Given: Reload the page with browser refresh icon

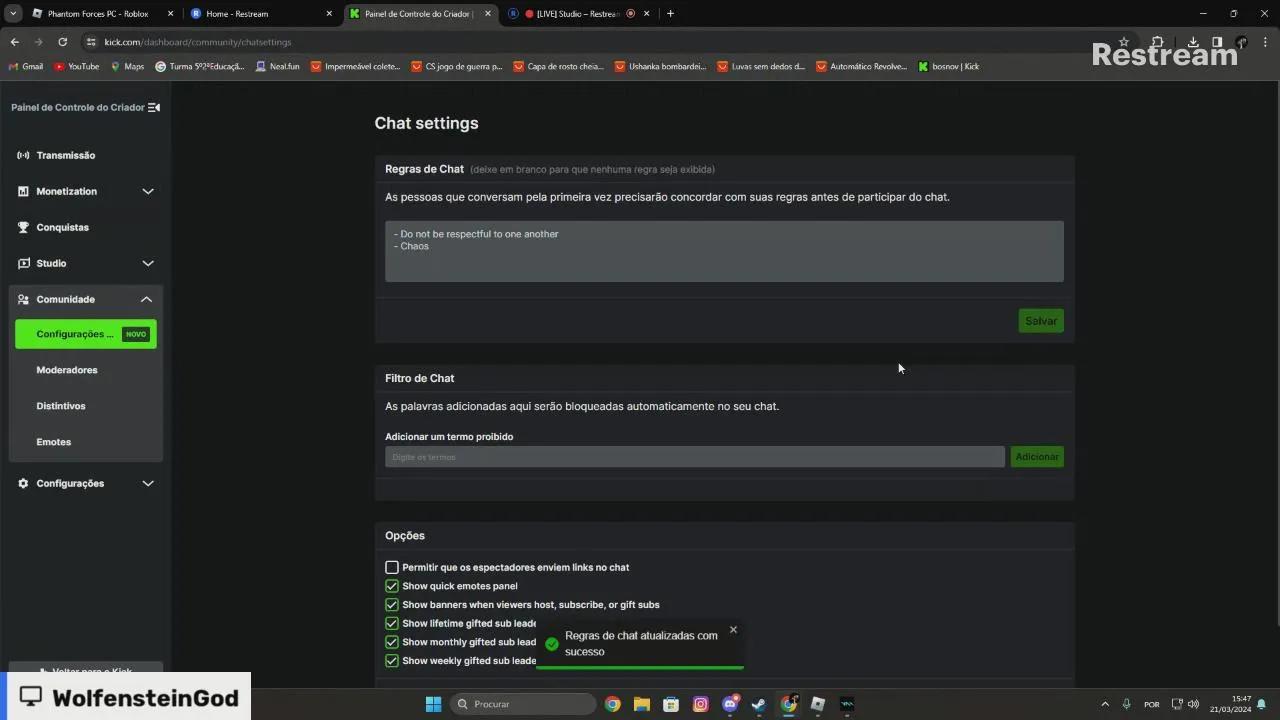Looking at the screenshot, I should 62,42.
